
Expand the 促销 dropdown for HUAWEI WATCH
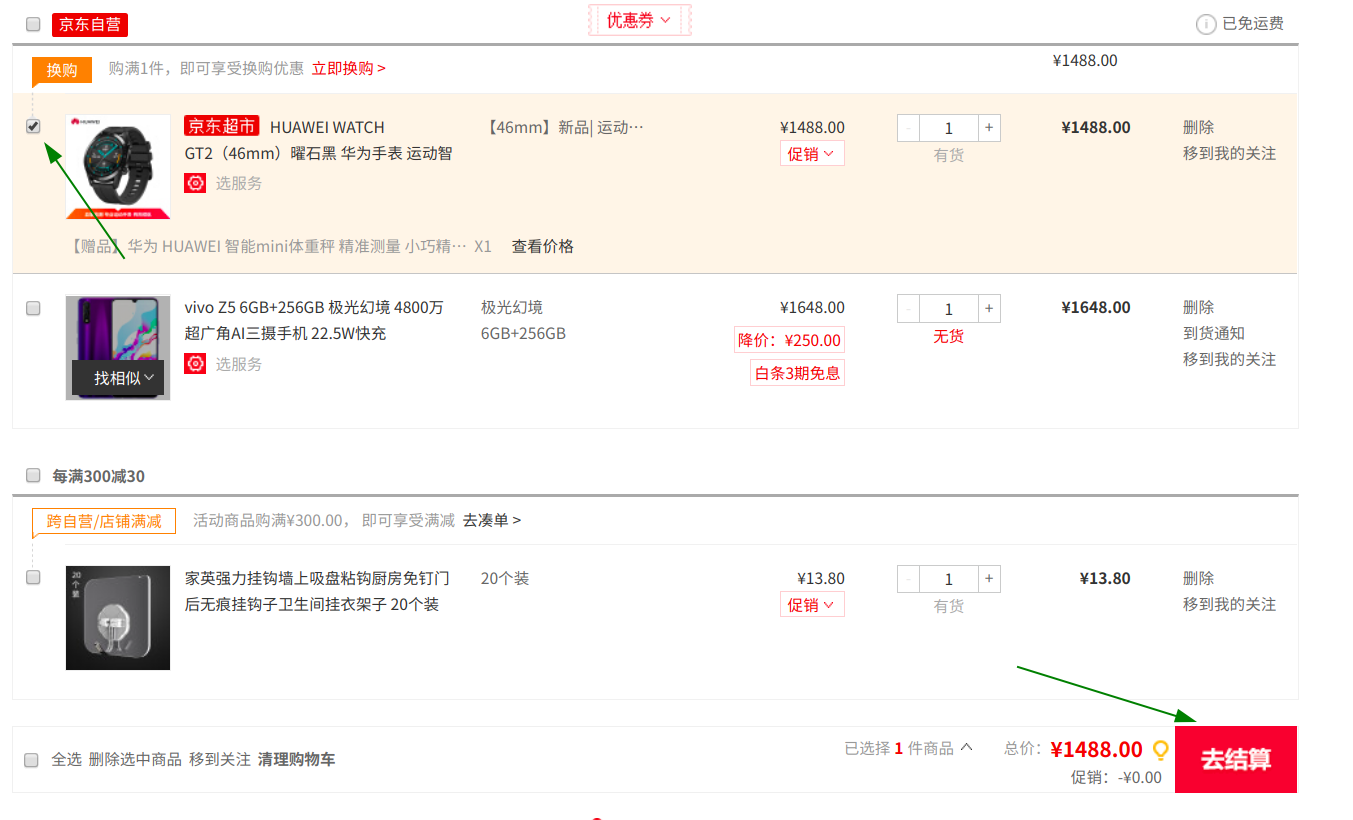(812, 154)
